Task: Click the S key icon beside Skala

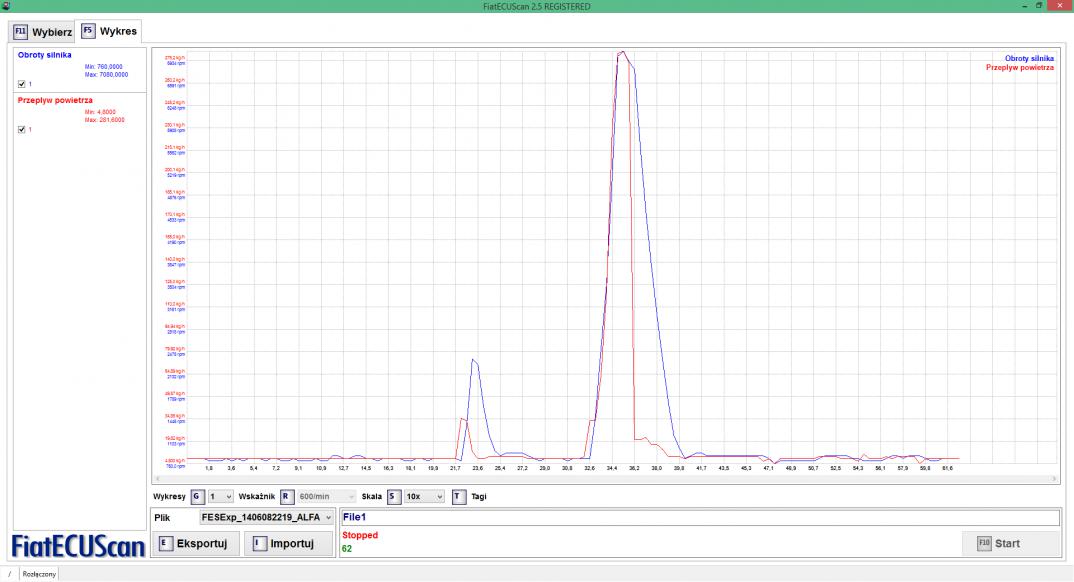Action: coord(393,496)
